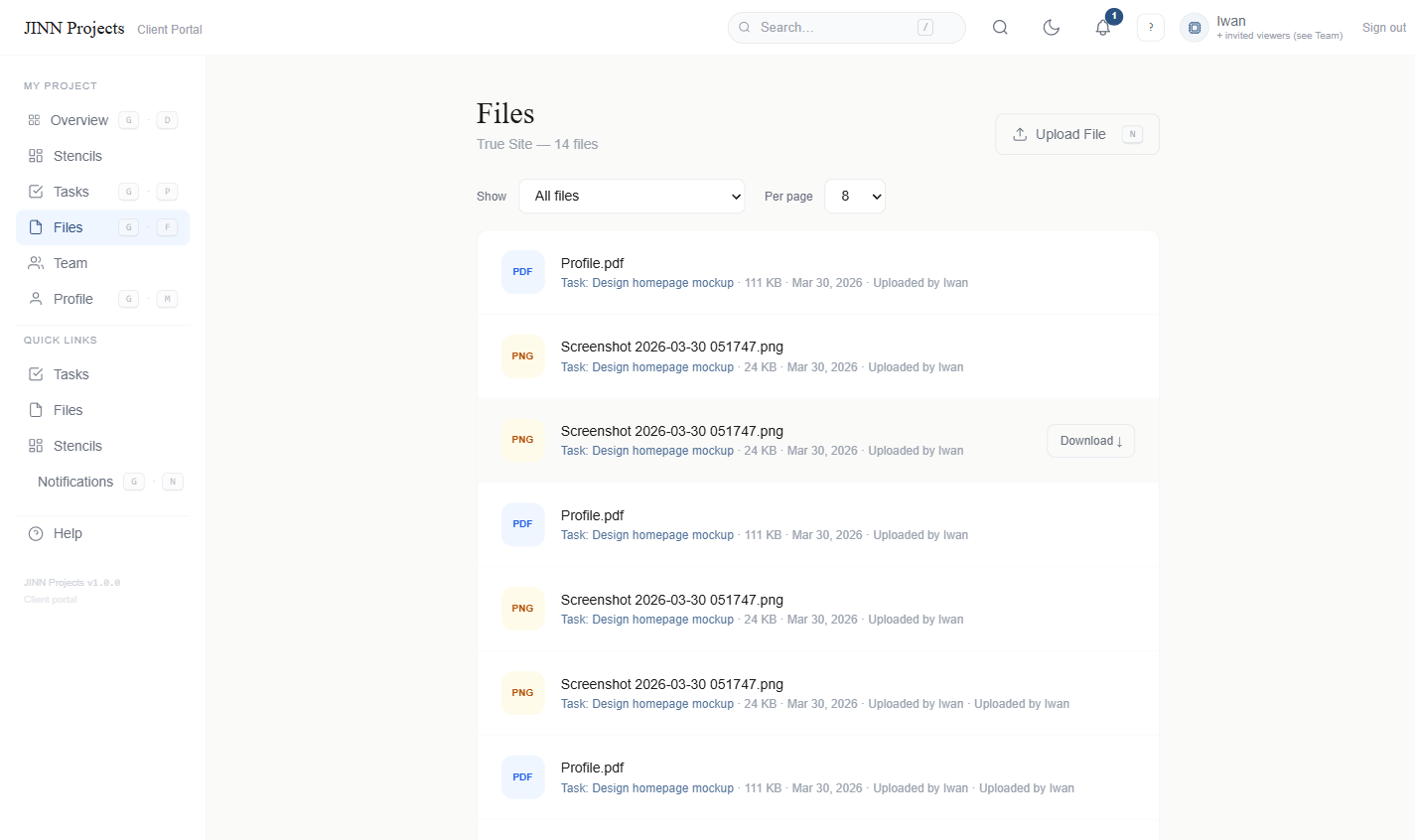Image resolution: width=1415 pixels, height=840 pixels.
Task: Click the slash shortcut badge in search
Action: 925,28
